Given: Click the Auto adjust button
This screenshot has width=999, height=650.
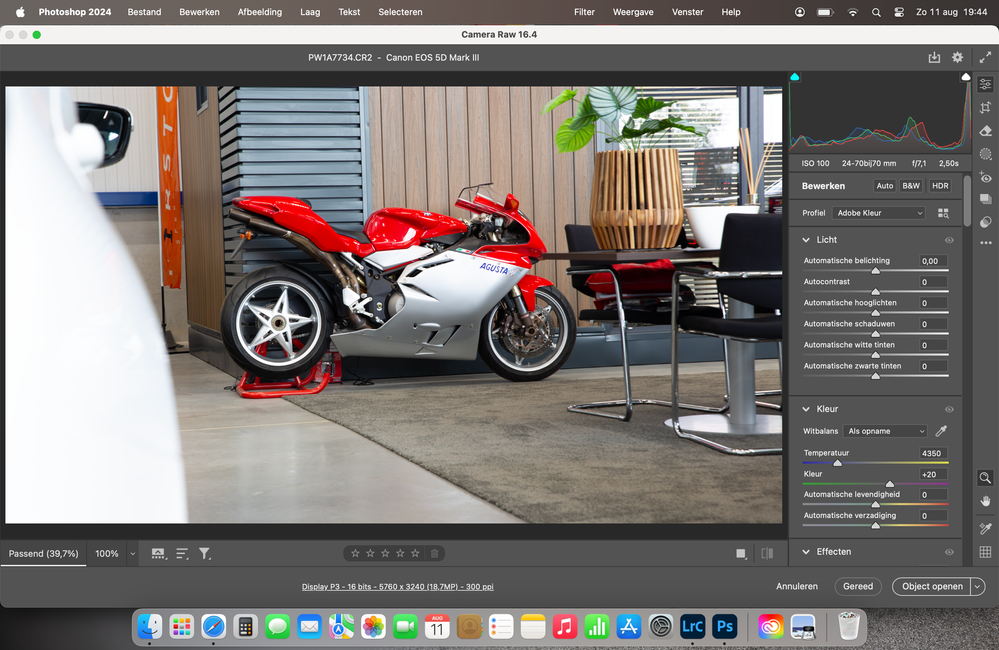Looking at the screenshot, I should point(884,186).
